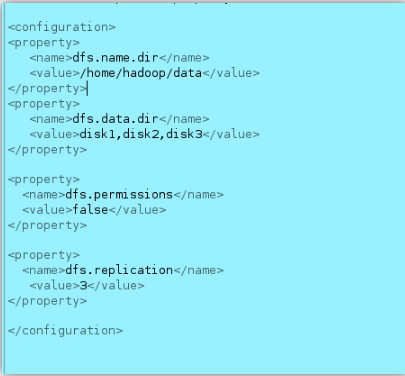
Task: Click the false value text
Action: [x=90, y=210]
